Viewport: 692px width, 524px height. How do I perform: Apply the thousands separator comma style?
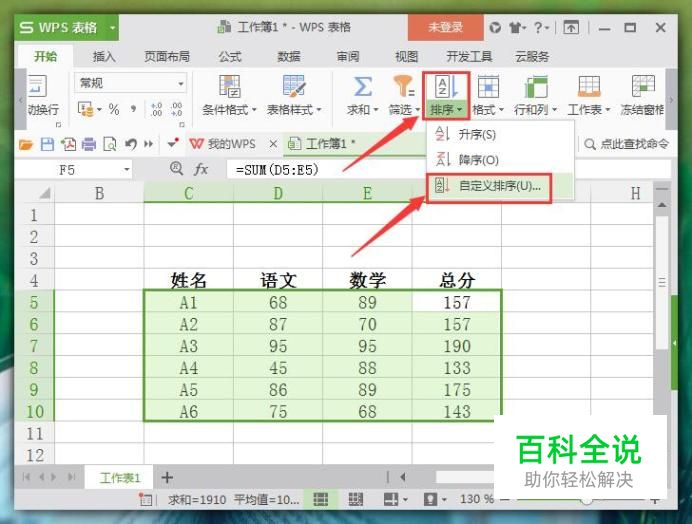(x=133, y=109)
